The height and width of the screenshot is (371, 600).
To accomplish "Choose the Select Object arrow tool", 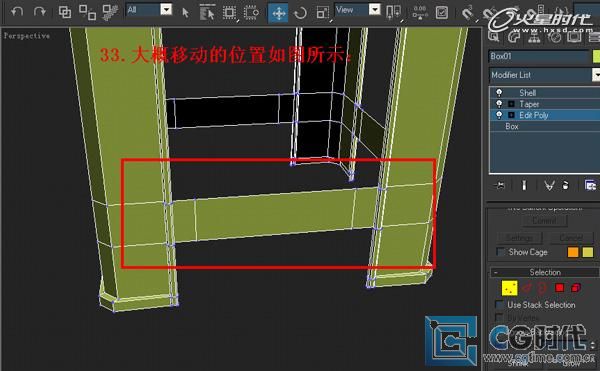I will [186, 13].
